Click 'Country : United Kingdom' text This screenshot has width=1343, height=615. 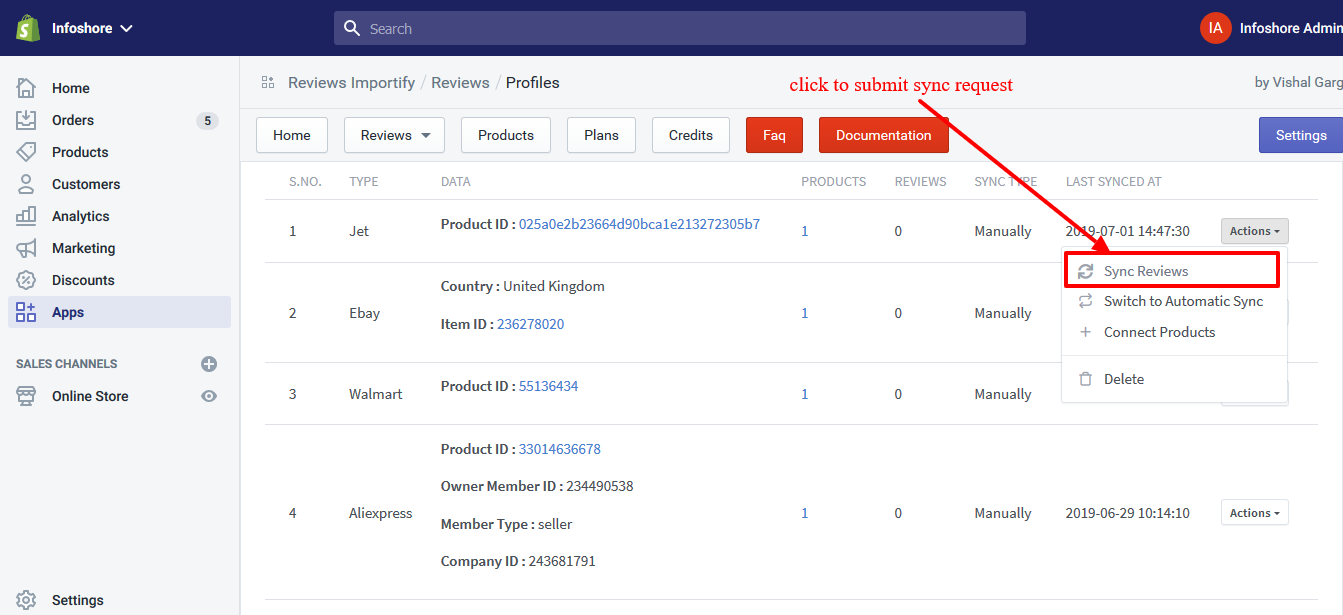523,286
